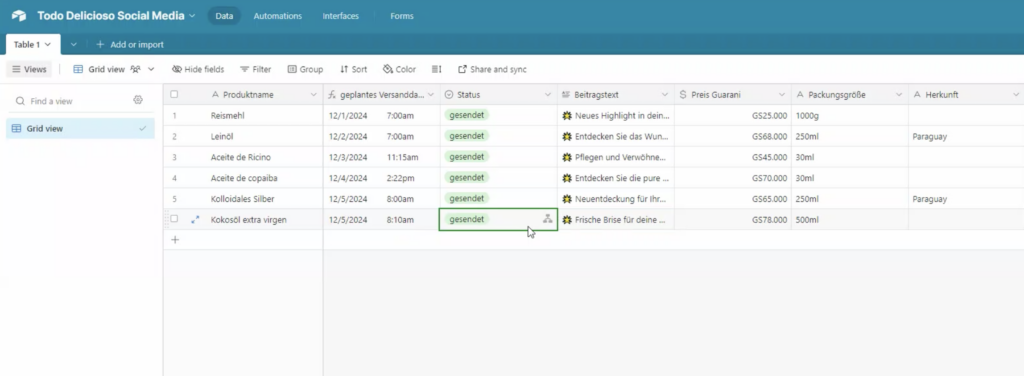This screenshot has height=376, width=1024.
Task: Click the Beitragstext field type icon
Action: 566,95
